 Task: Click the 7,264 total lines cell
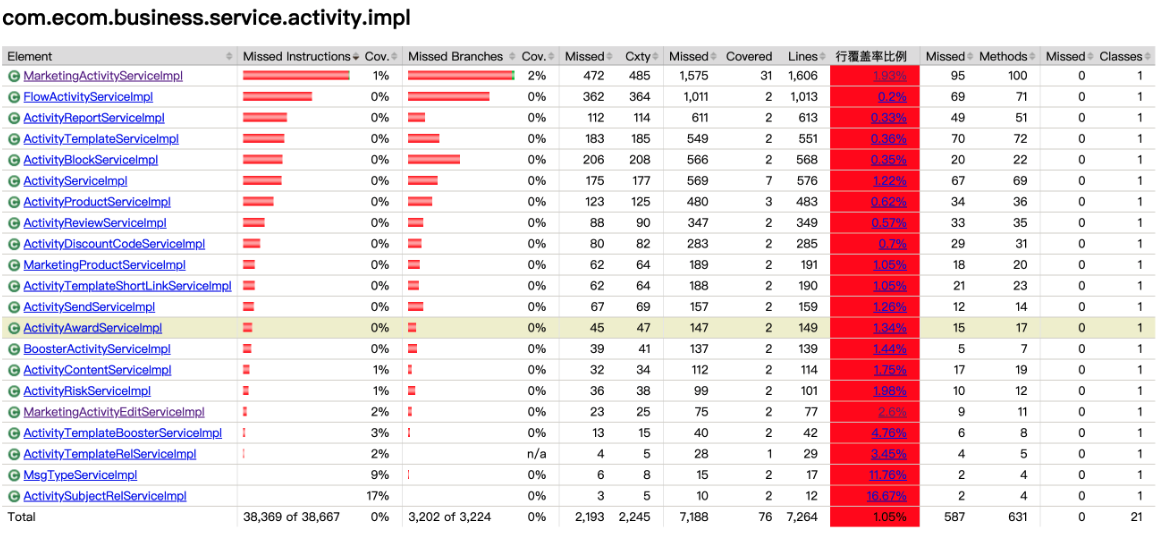coord(802,517)
